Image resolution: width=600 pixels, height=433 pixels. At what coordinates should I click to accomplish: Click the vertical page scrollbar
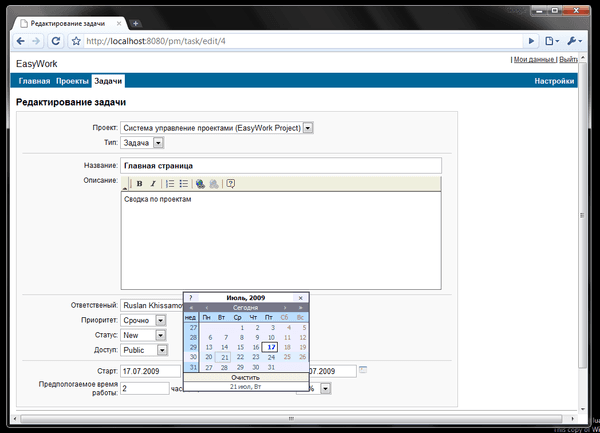point(582,214)
